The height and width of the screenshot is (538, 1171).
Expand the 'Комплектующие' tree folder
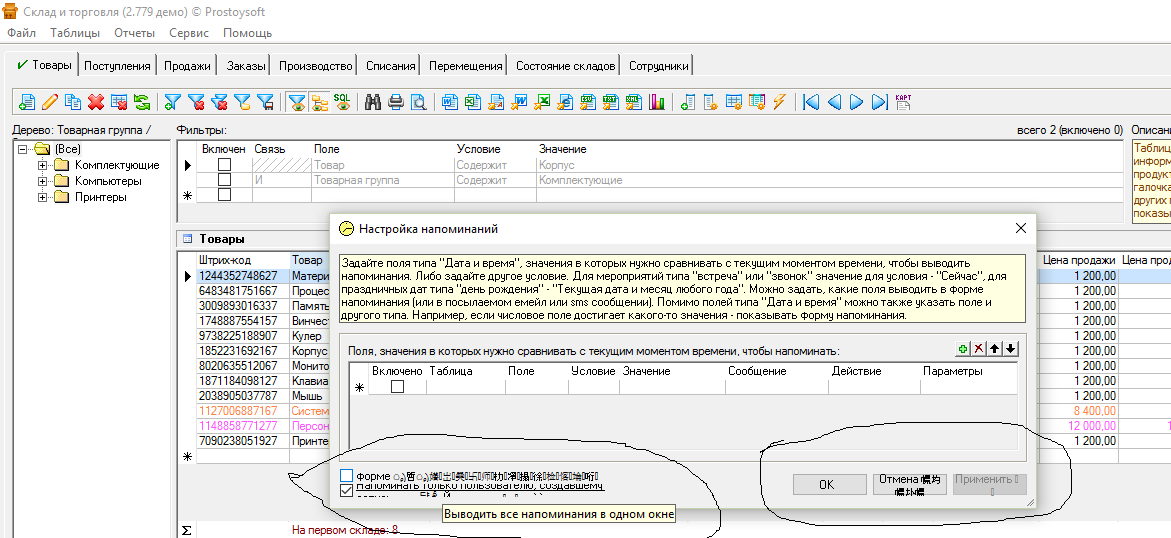pos(43,165)
